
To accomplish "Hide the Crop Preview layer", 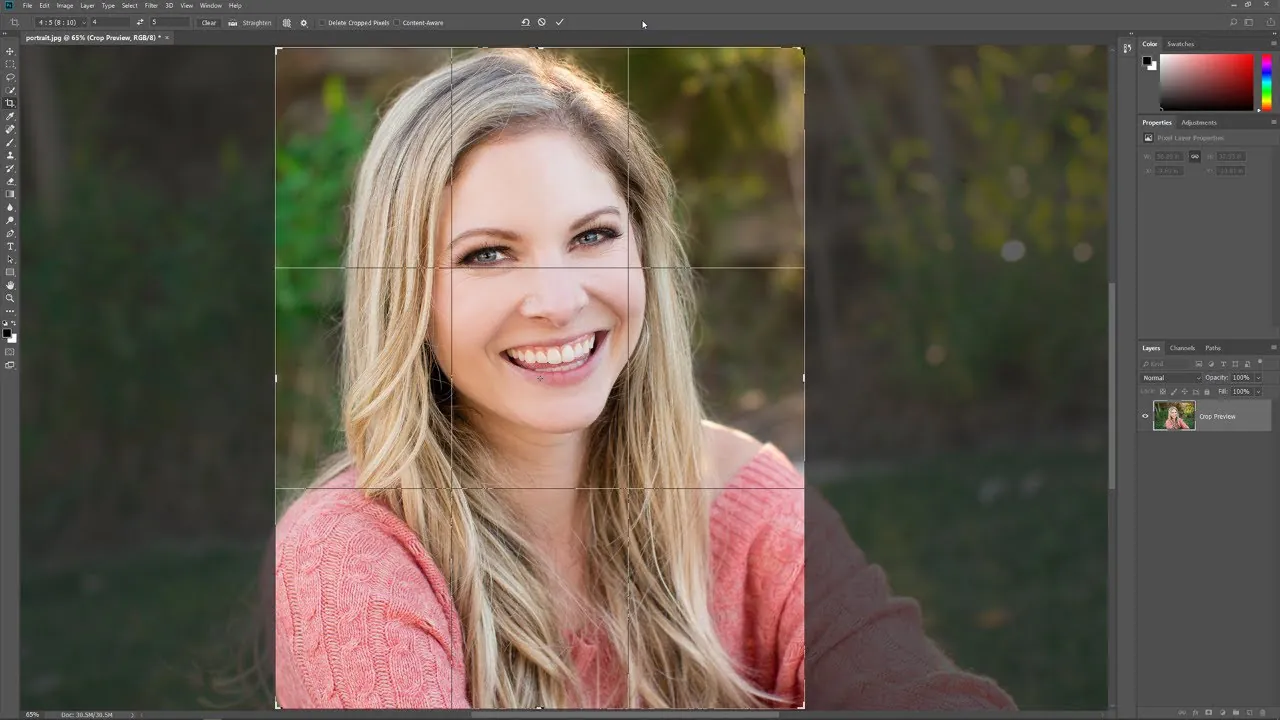I will pyautogui.click(x=1145, y=416).
